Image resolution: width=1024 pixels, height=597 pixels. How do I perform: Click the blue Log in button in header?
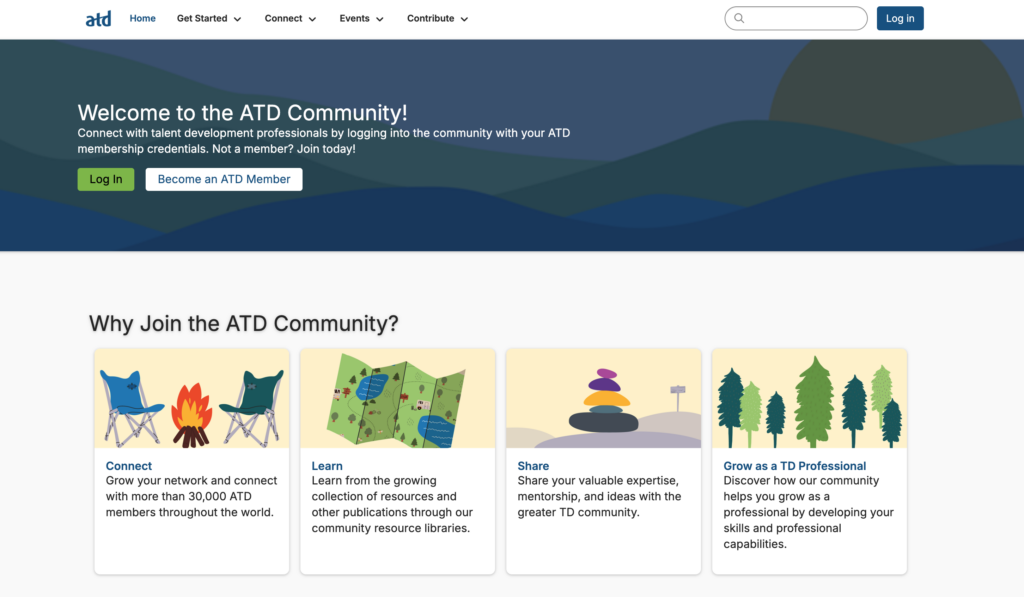(x=900, y=18)
